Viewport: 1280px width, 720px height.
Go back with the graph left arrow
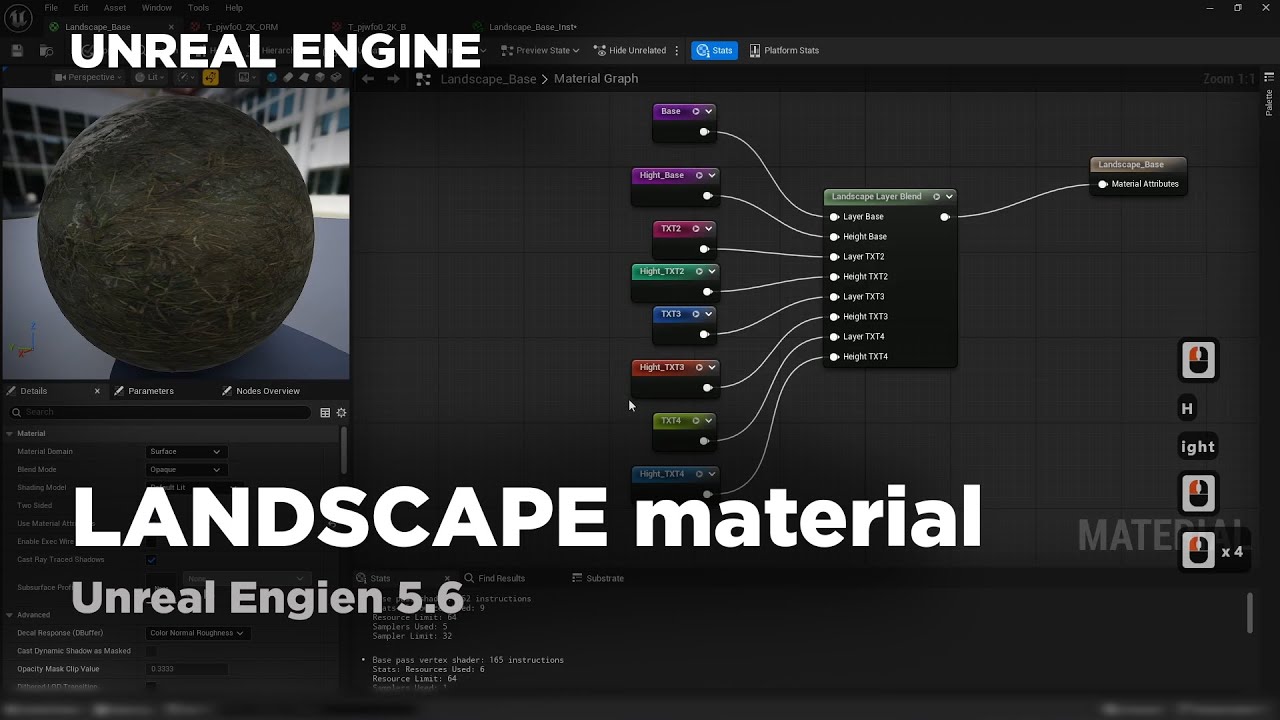tap(368, 78)
